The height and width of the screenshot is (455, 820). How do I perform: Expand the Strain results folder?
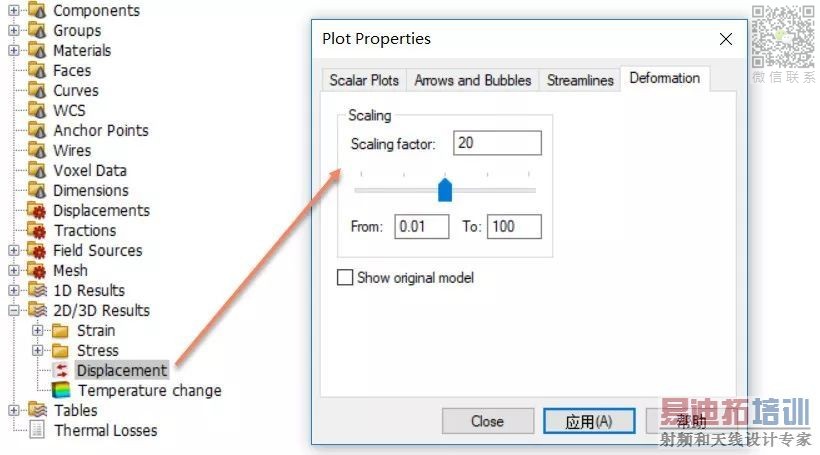pos(38,331)
